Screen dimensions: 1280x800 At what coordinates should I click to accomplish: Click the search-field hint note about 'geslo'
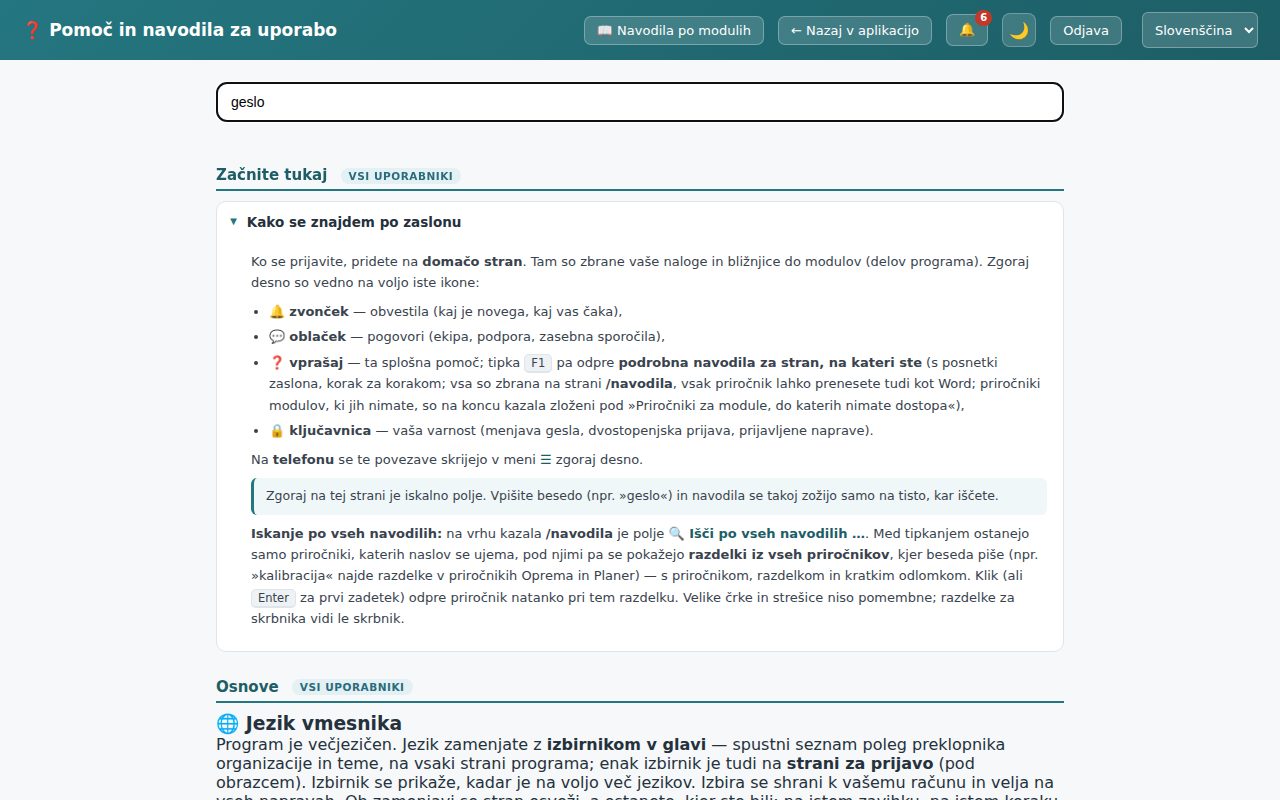[649, 496]
